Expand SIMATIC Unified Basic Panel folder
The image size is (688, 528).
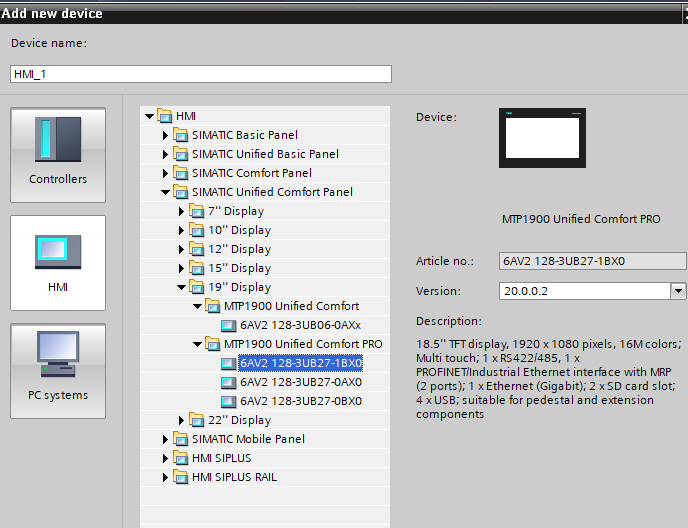(x=165, y=154)
